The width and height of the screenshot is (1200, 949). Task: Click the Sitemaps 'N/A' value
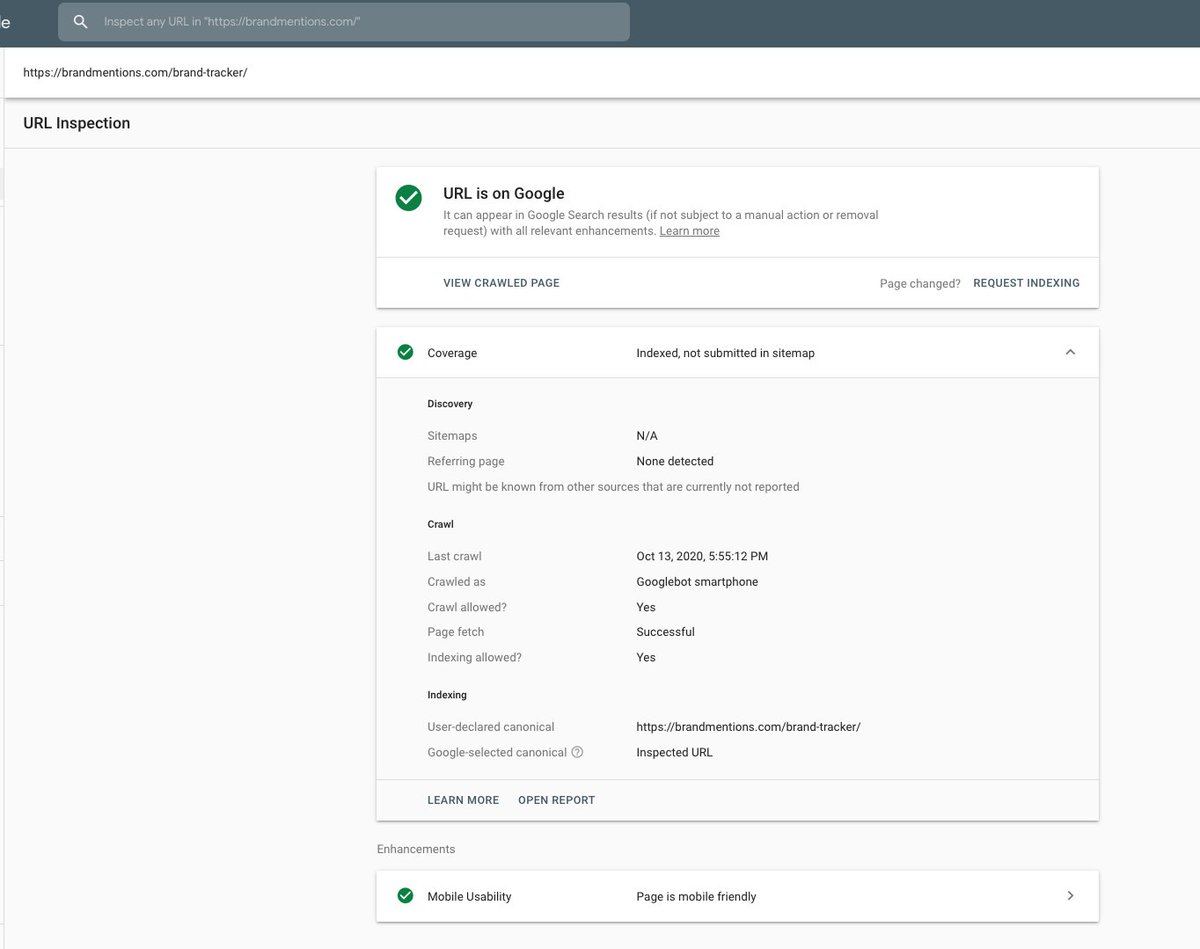tap(647, 436)
